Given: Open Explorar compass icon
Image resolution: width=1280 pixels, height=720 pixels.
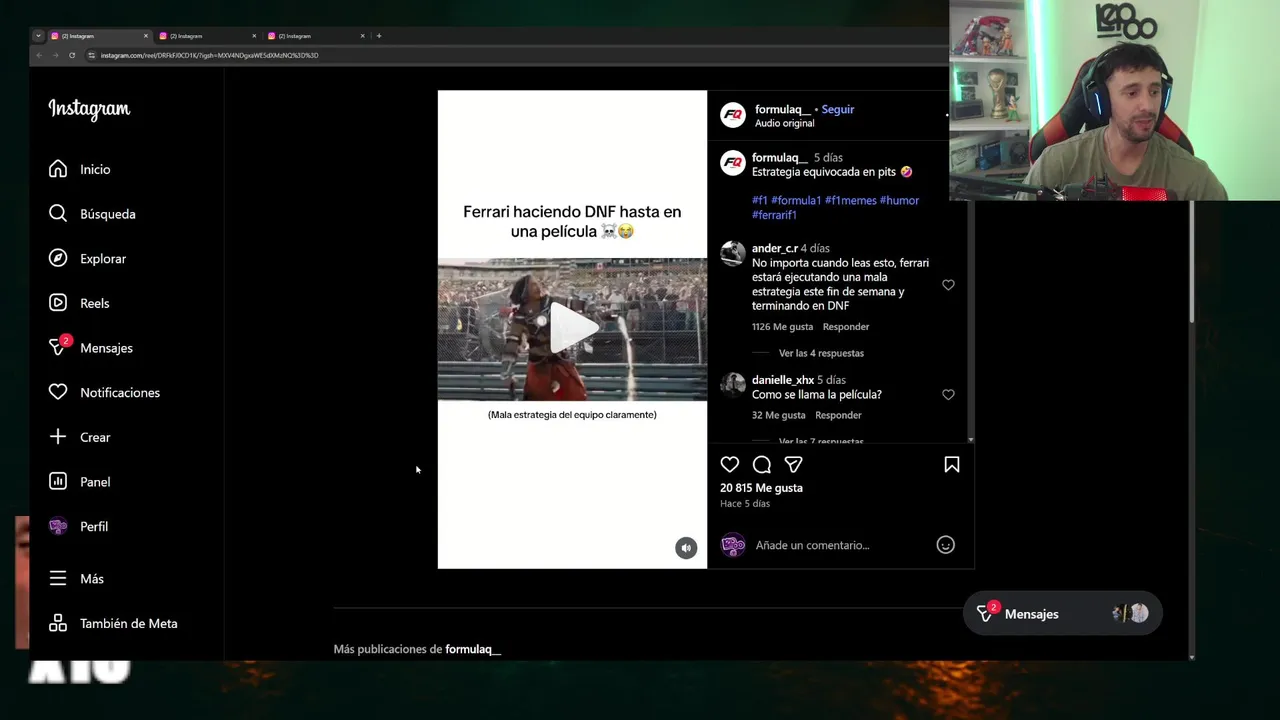Looking at the screenshot, I should pyautogui.click(x=58, y=258).
